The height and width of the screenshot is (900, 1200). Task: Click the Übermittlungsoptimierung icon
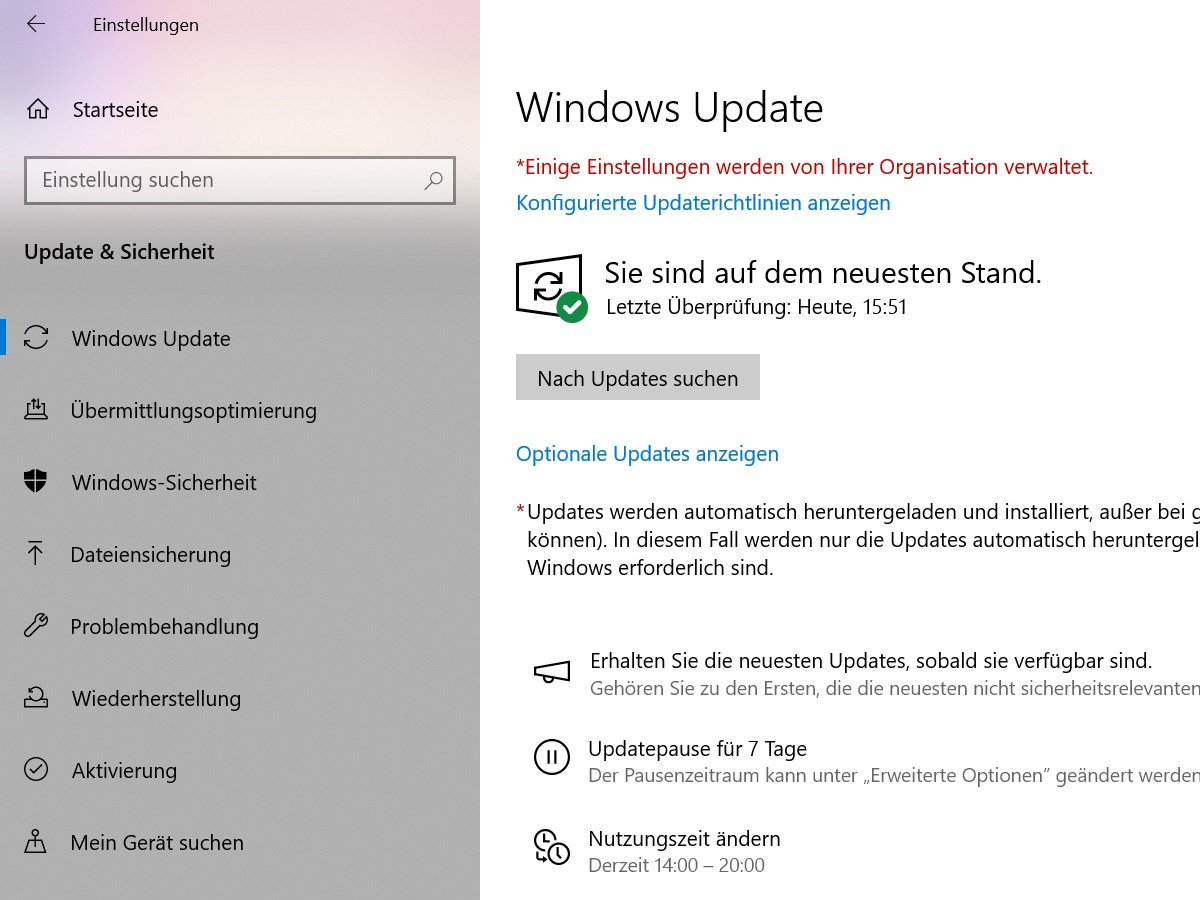[x=36, y=410]
